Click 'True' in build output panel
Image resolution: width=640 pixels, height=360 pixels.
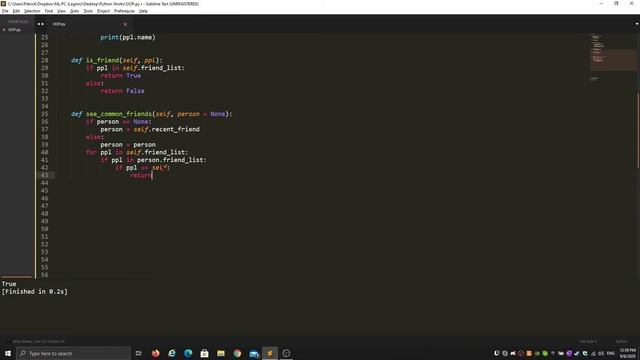[x=9, y=284]
